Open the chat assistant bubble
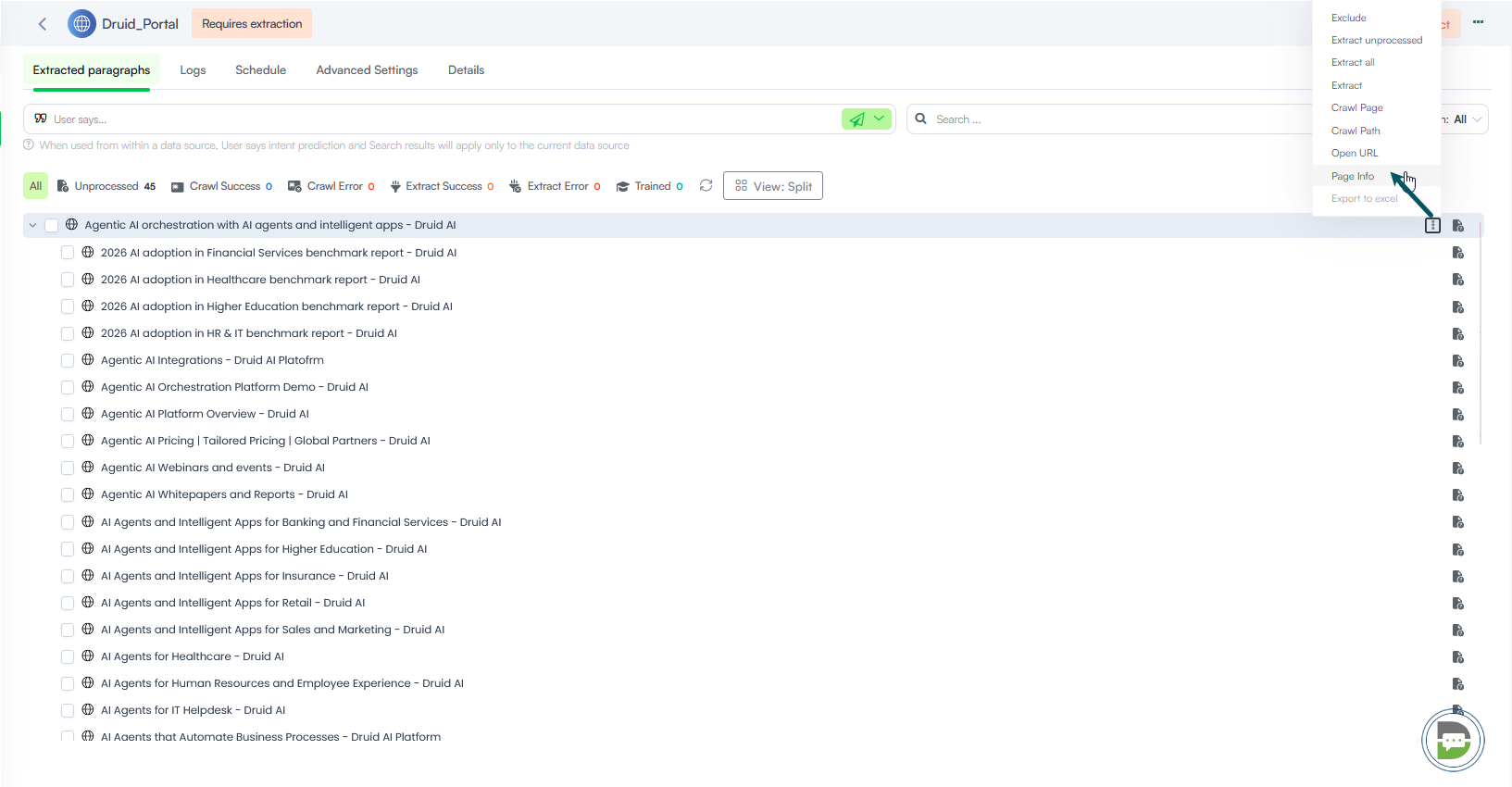Screen dimensions: 1512x787 click(1453, 739)
